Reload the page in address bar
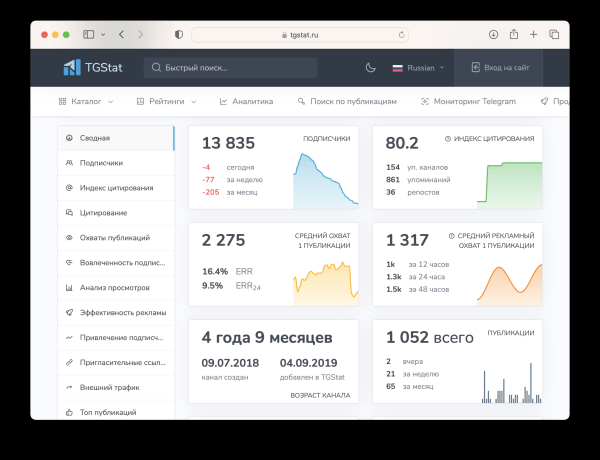The height and width of the screenshot is (460, 600). (402, 34)
